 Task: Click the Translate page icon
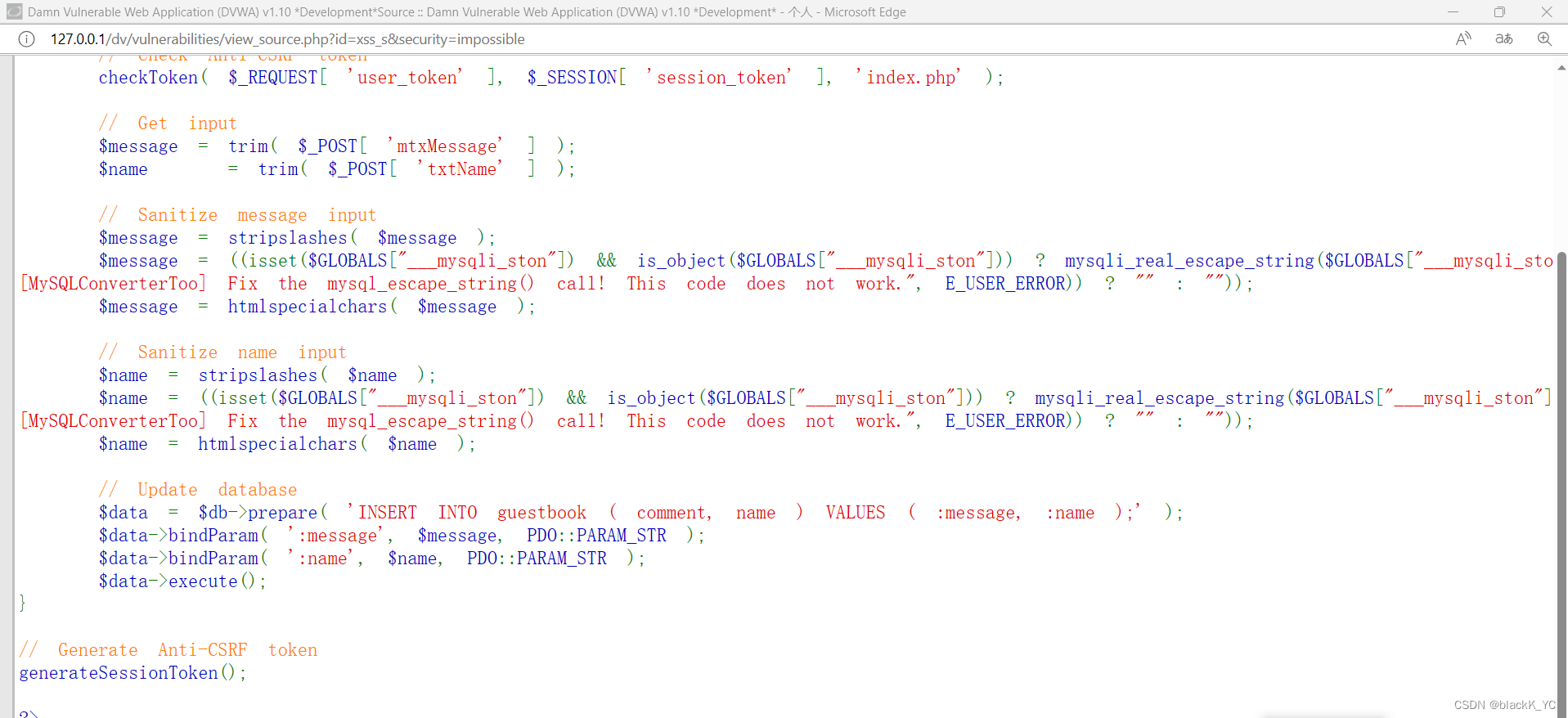pyautogui.click(x=1503, y=39)
